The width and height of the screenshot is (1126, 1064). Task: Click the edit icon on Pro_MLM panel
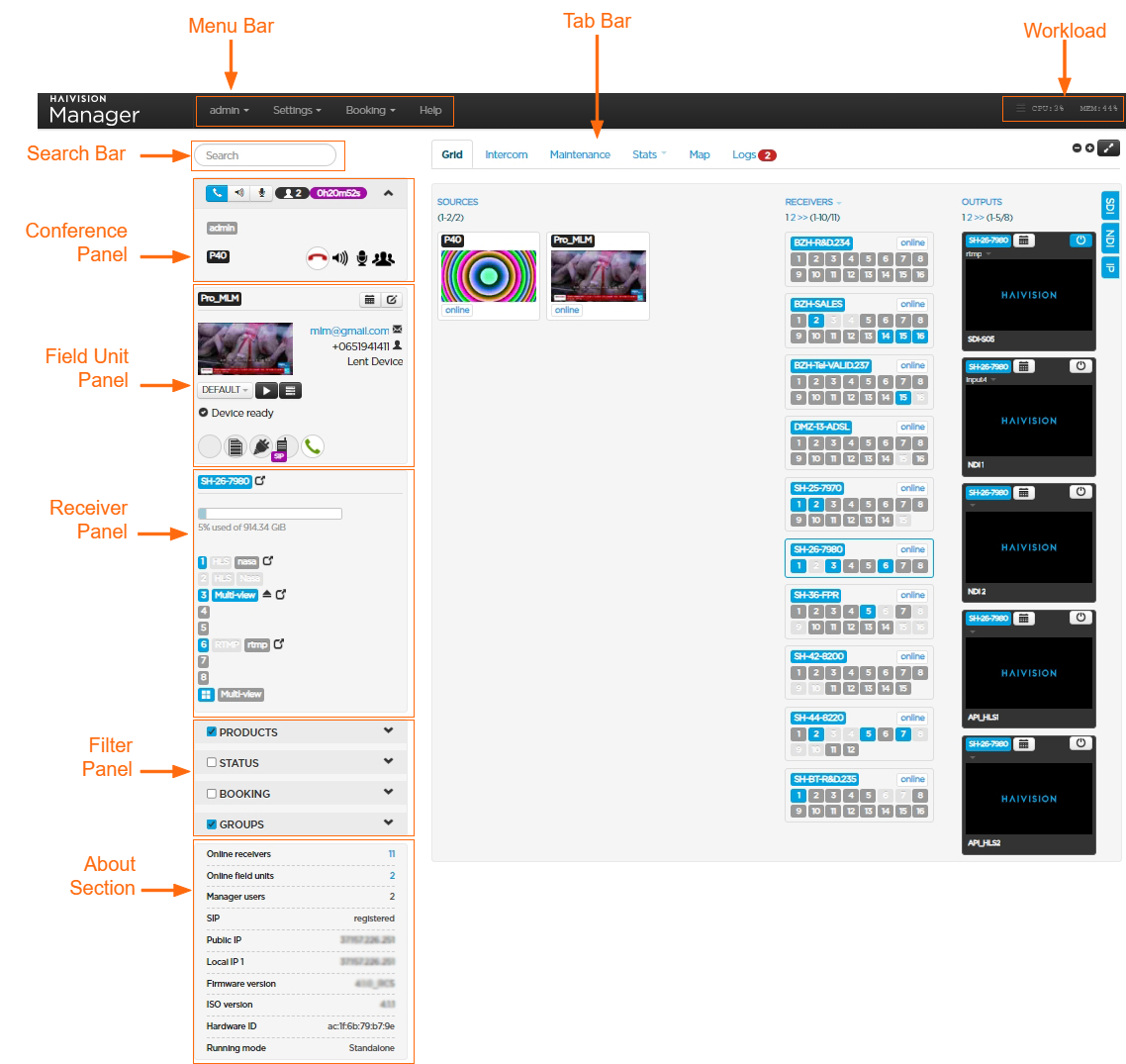(392, 299)
